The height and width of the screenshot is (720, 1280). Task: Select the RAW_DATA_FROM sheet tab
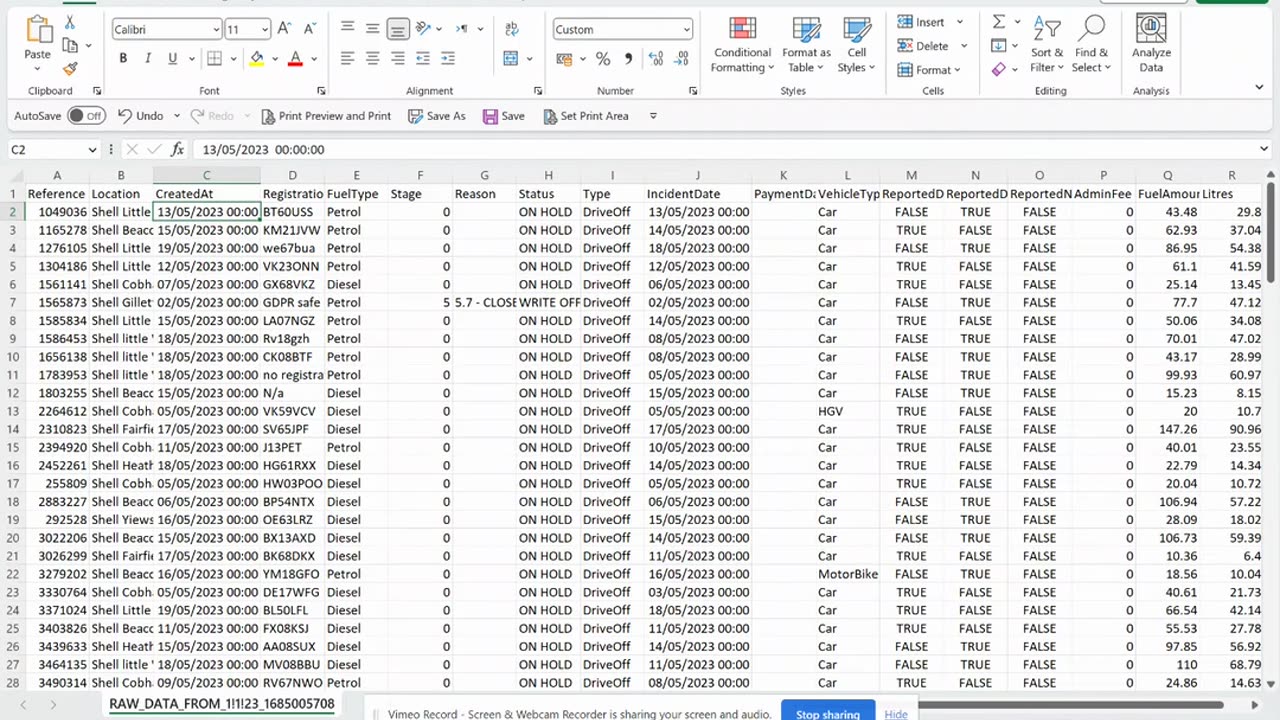pos(222,704)
